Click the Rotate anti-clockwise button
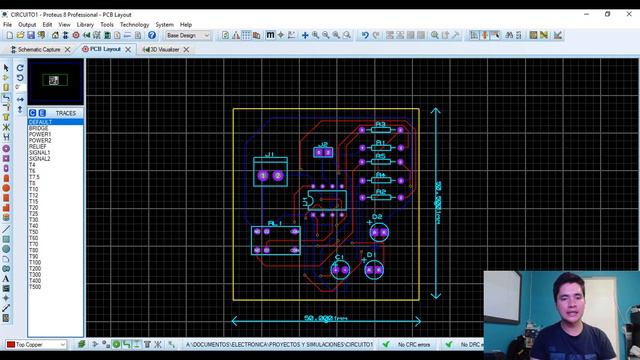 20,78
